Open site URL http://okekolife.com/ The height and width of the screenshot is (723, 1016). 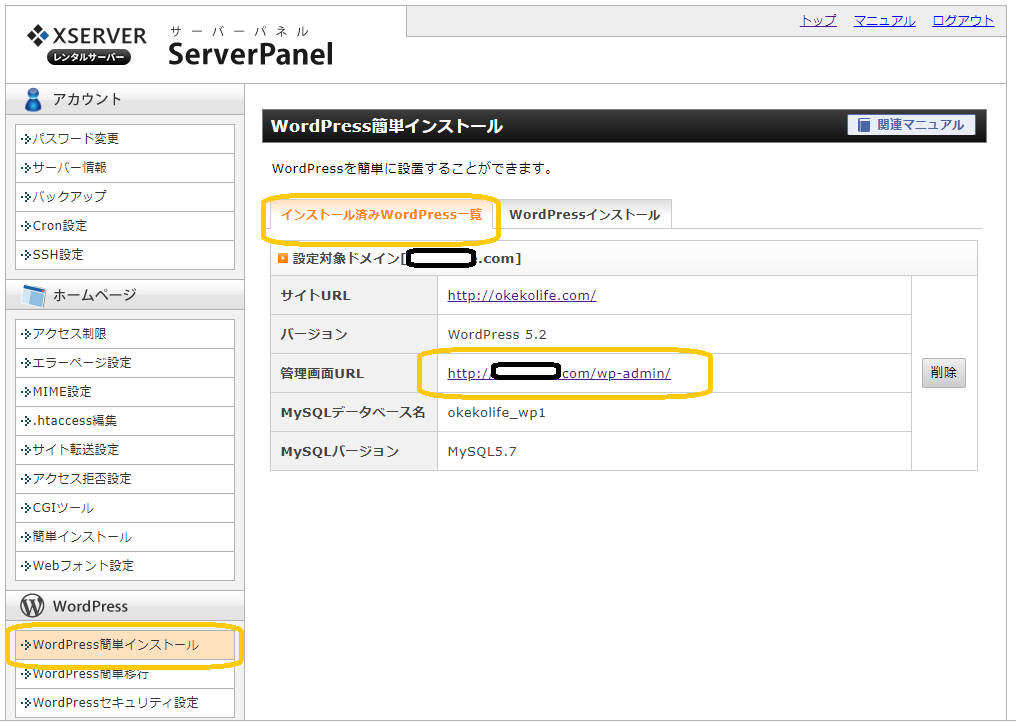coord(522,295)
